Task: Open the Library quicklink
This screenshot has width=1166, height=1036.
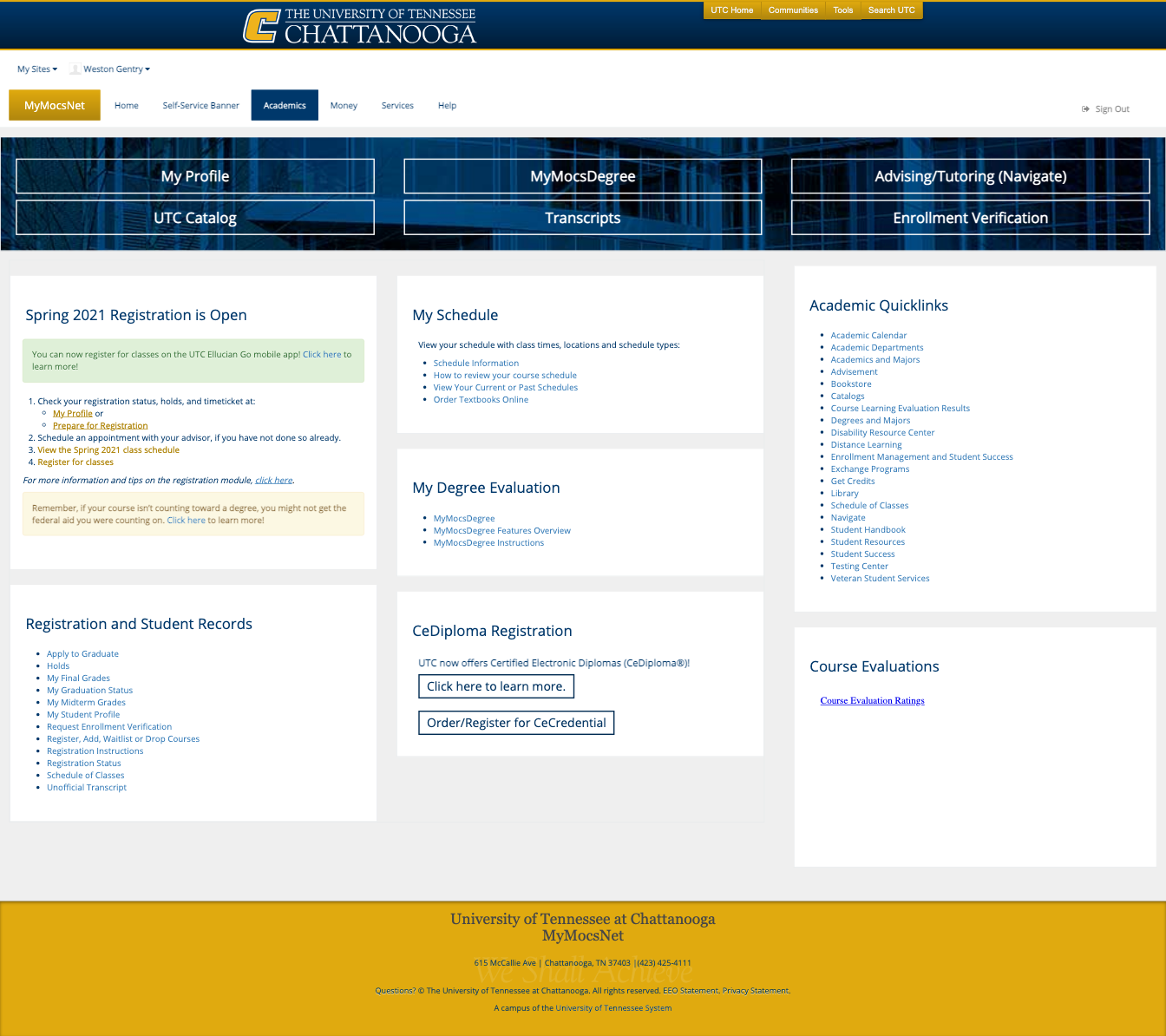Action: click(844, 494)
